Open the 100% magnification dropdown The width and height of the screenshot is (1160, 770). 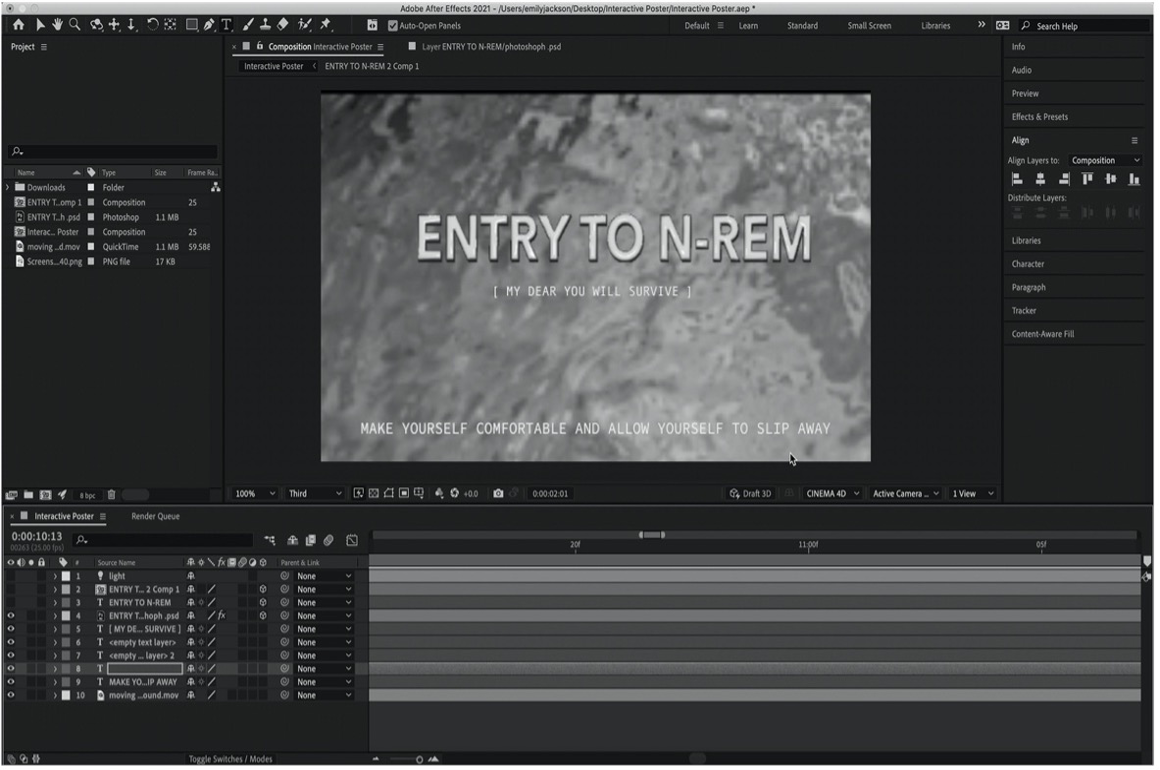pos(254,493)
